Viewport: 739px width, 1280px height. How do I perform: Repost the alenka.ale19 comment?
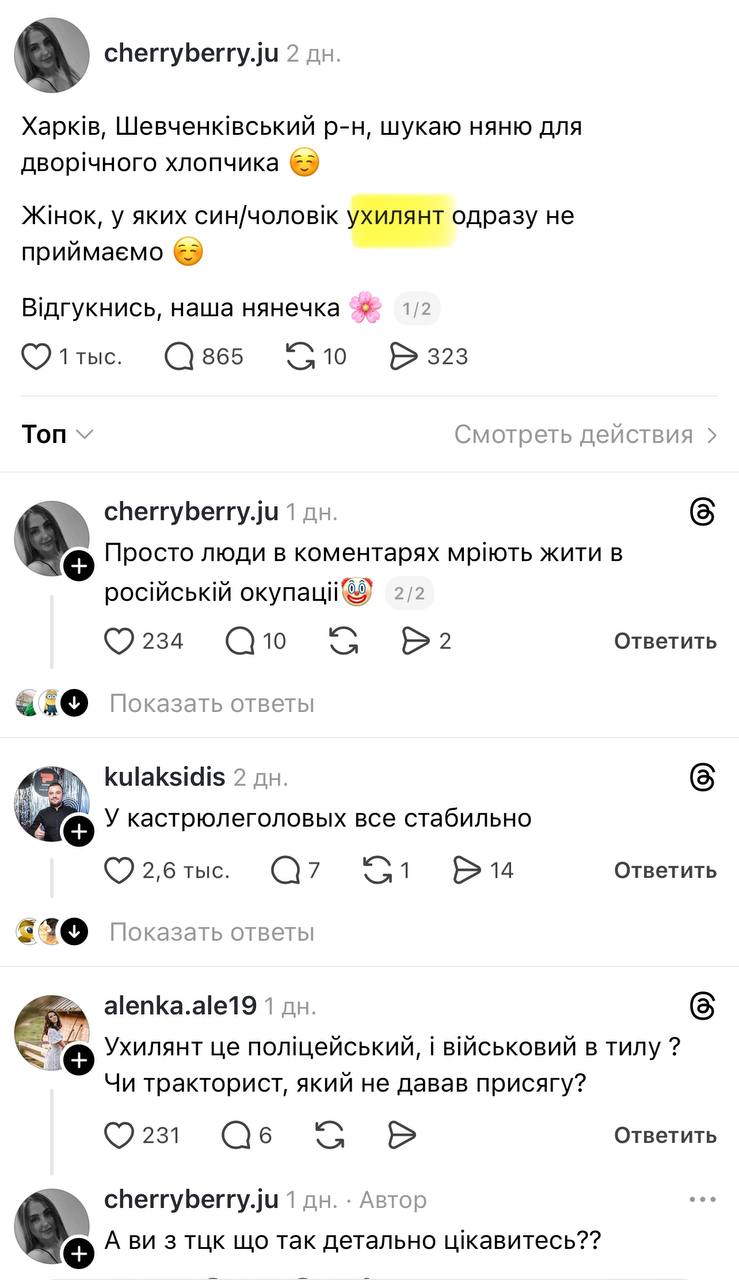(x=330, y=1135)
